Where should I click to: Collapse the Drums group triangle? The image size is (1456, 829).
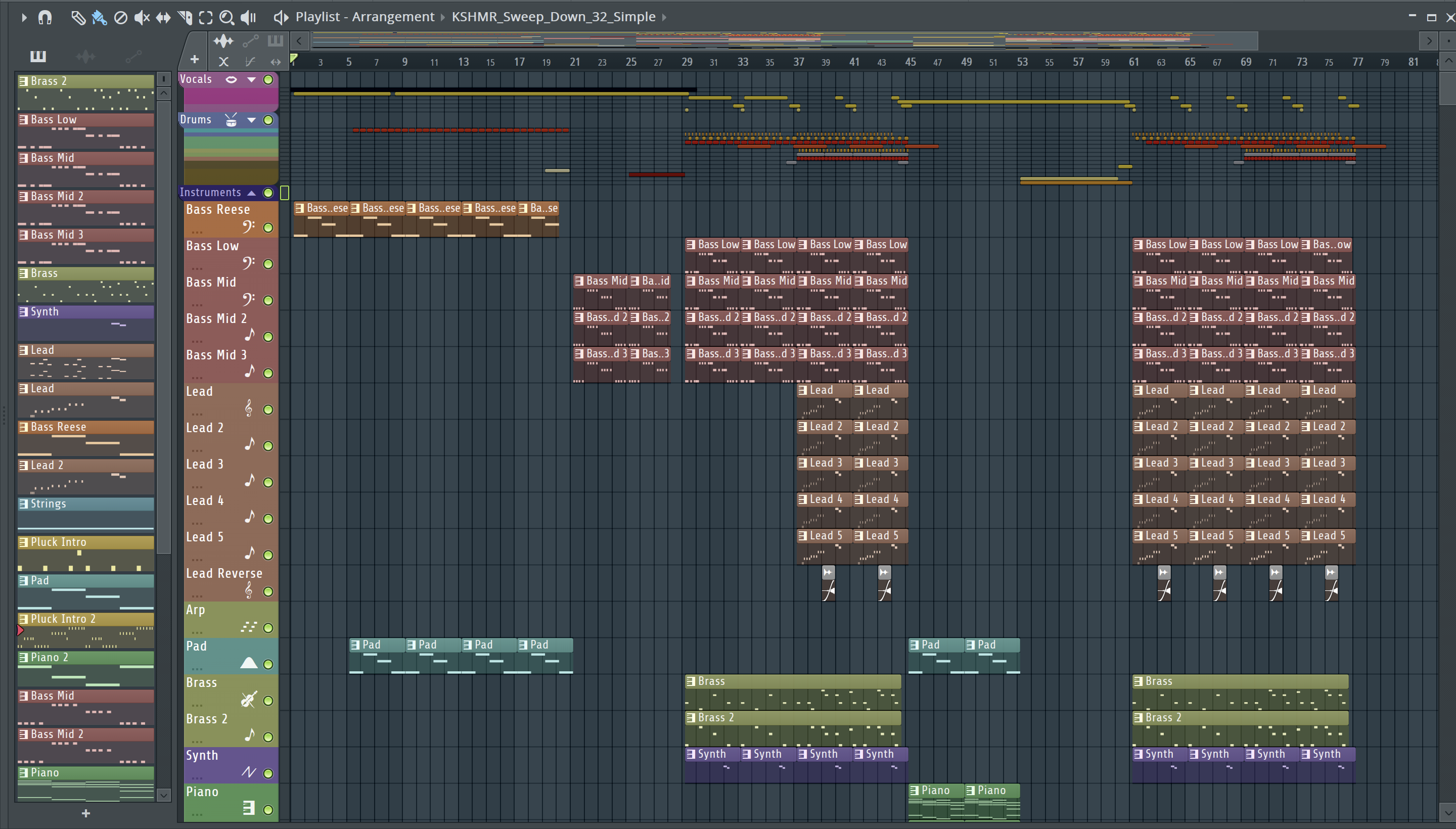pyautogui.click(x=251, y=120)
